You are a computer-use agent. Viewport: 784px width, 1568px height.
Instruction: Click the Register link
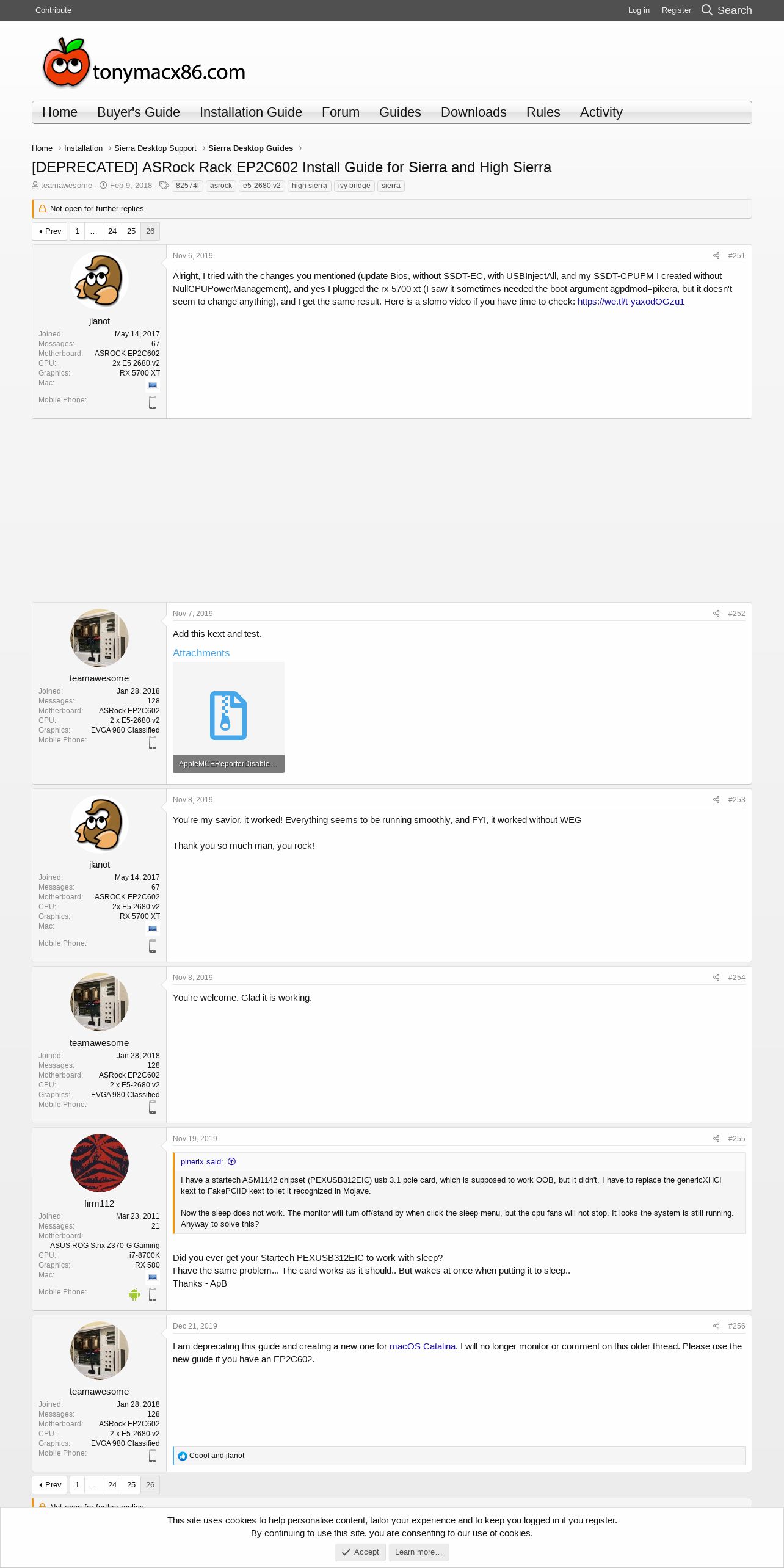point(677,10)
